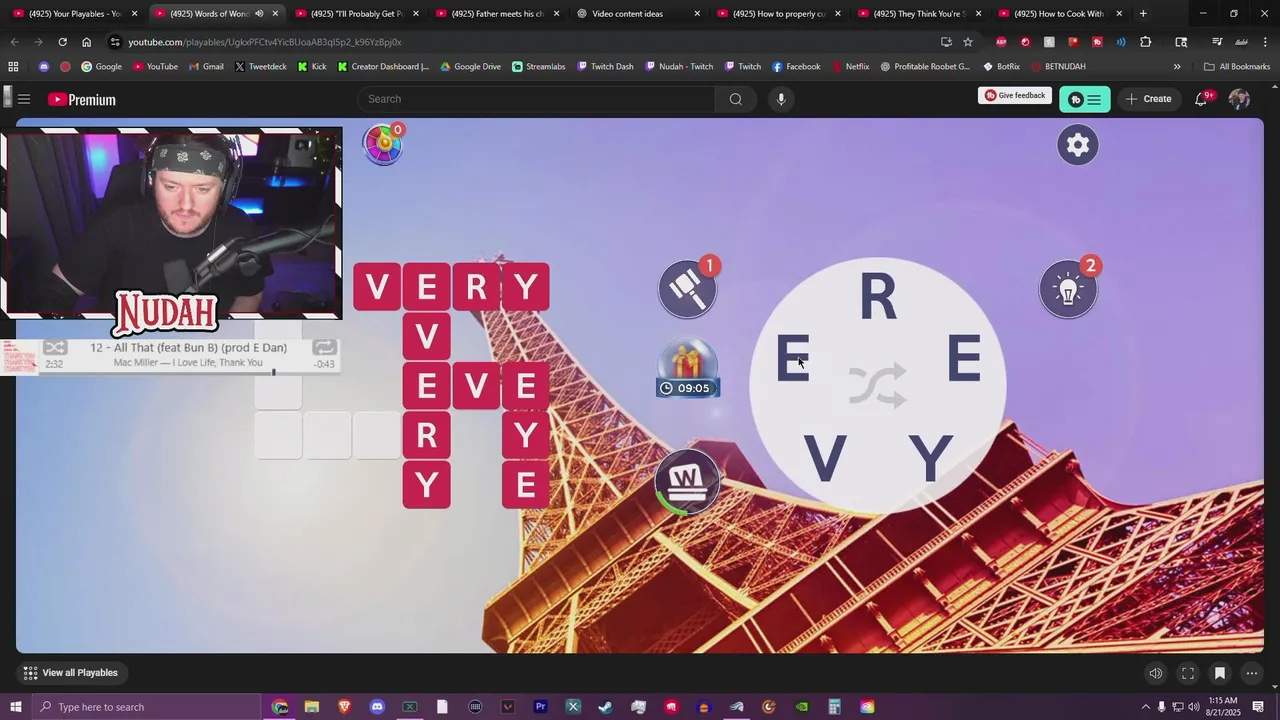1280x720 pixels.
Task: Open the YouTube guide hamburger menu
Action: [24, 99]
